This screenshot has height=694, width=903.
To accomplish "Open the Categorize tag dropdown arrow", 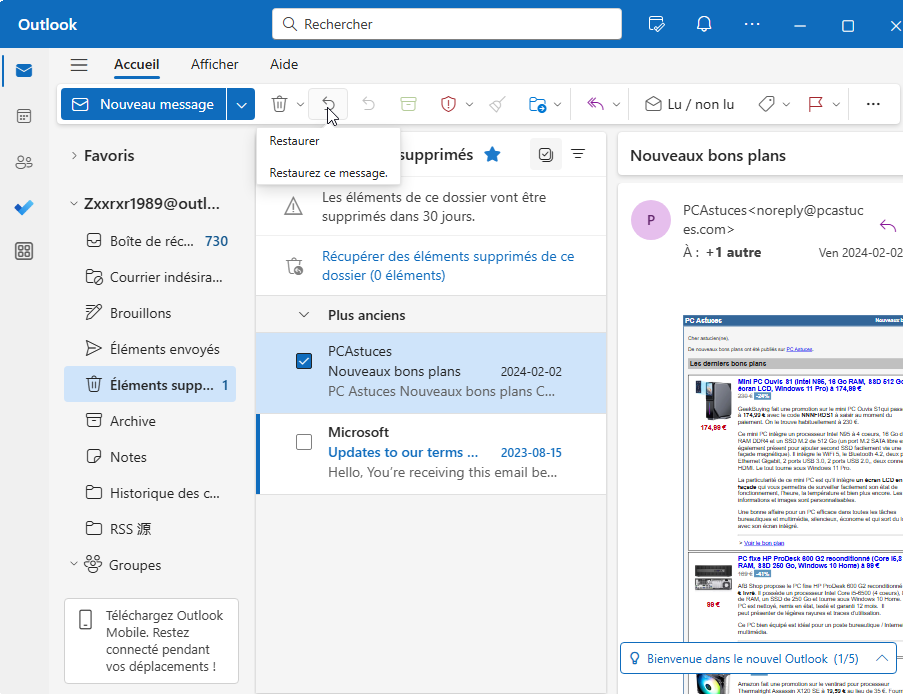I will pyautogui.click(x=786, y=104).
